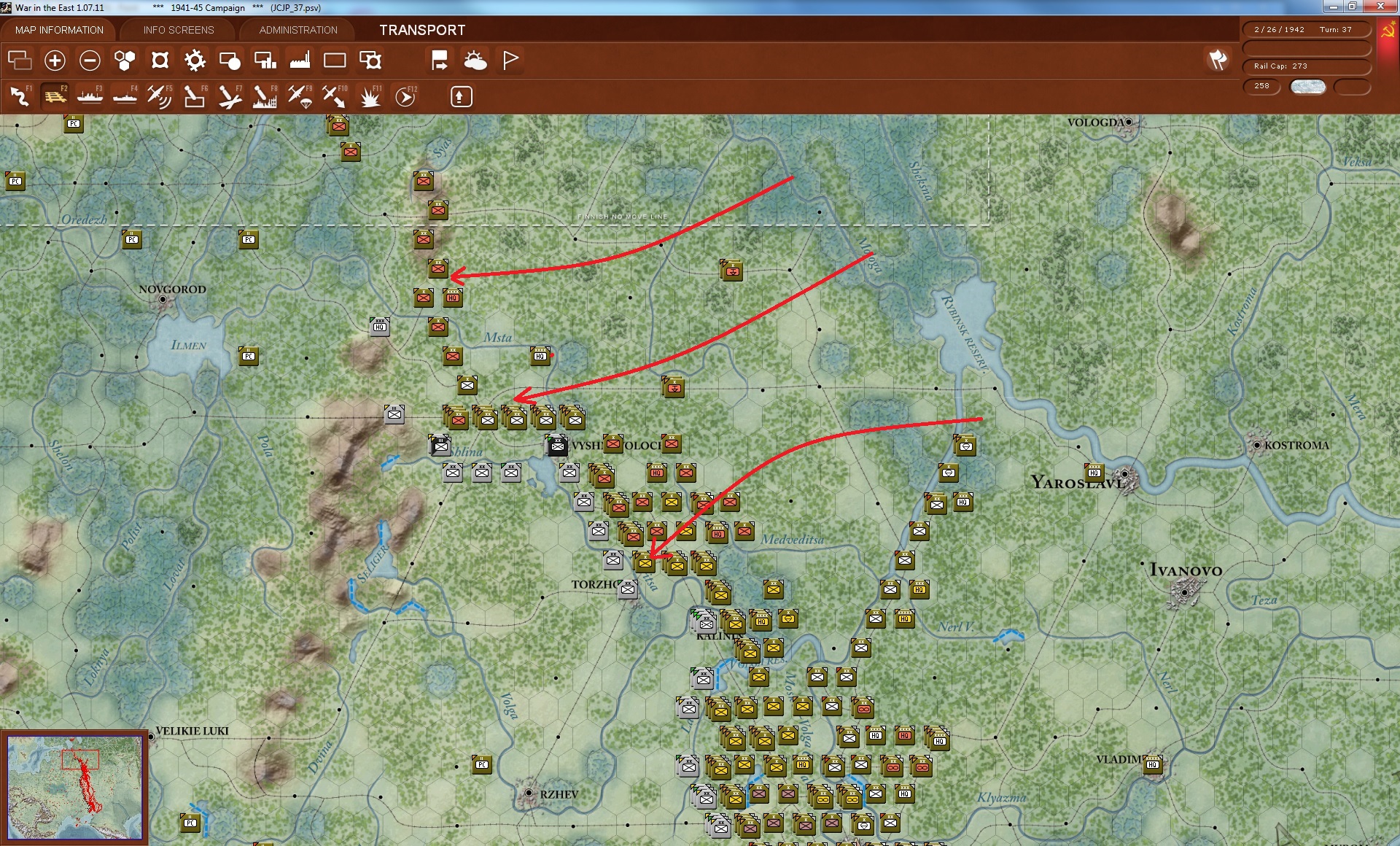Click the minimap overview thumbnail
This screenshot has height=846, width=1400.
pos(74,787)
